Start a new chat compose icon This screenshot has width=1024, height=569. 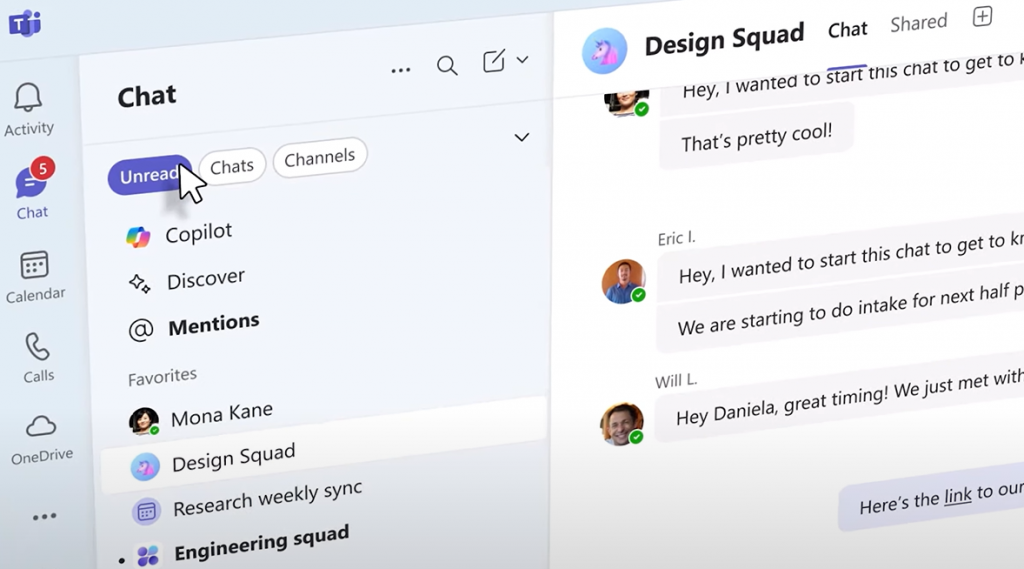(x=494, y=61)
